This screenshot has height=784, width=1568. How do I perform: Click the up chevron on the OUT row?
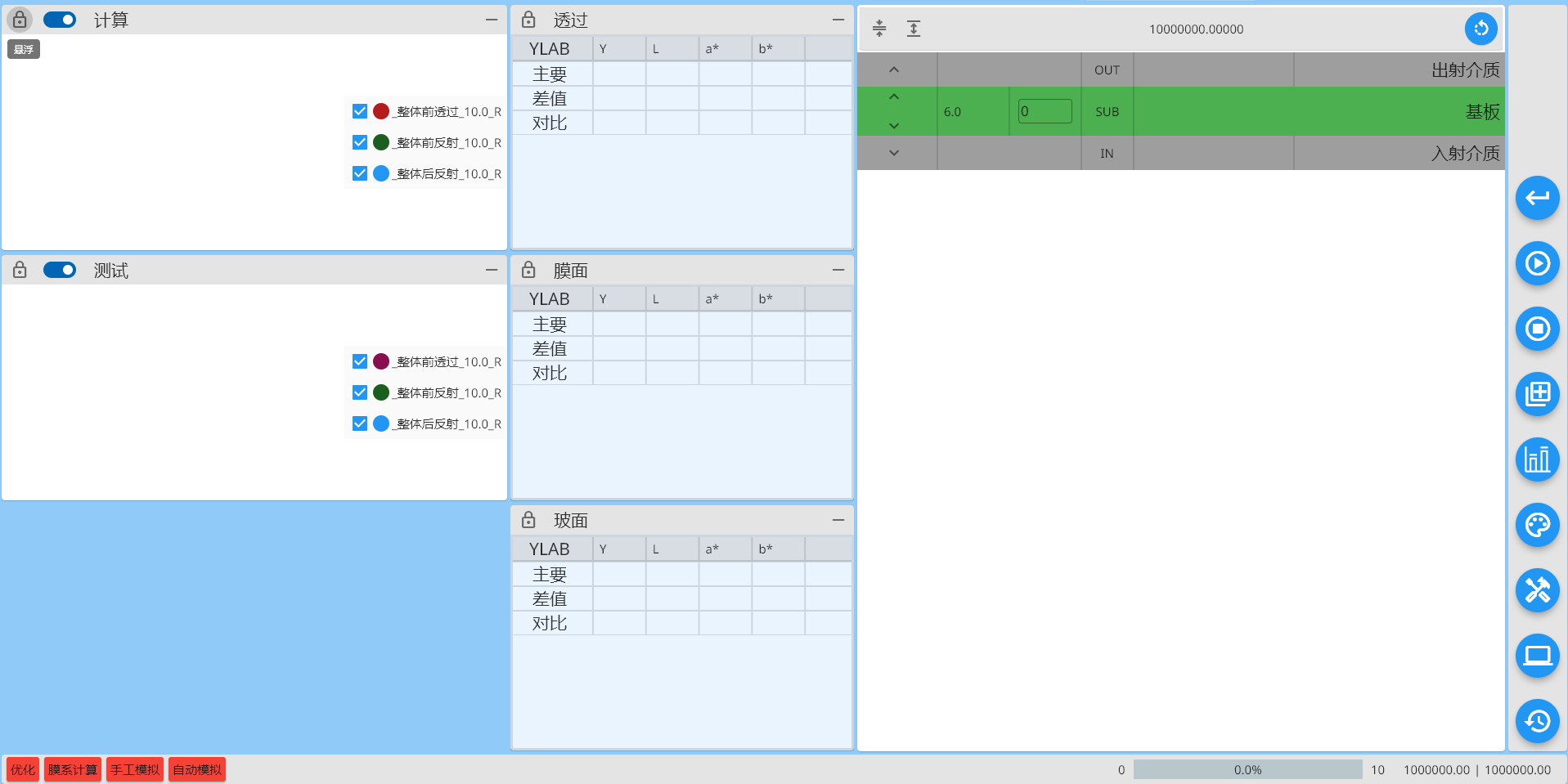click(x=894, y=69)
